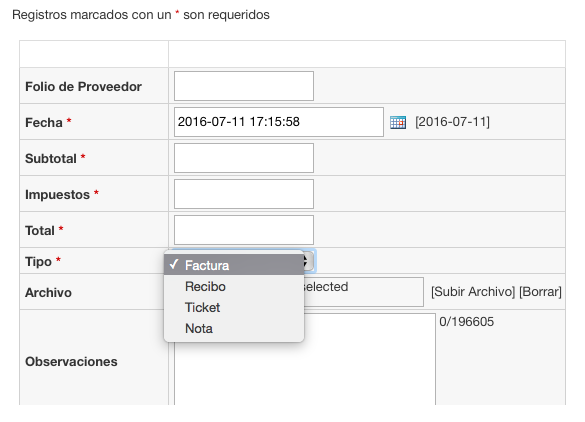Viewport: 585px width, 422px height.
Task: Click into the Fecha date field
Action: [279, 122]
